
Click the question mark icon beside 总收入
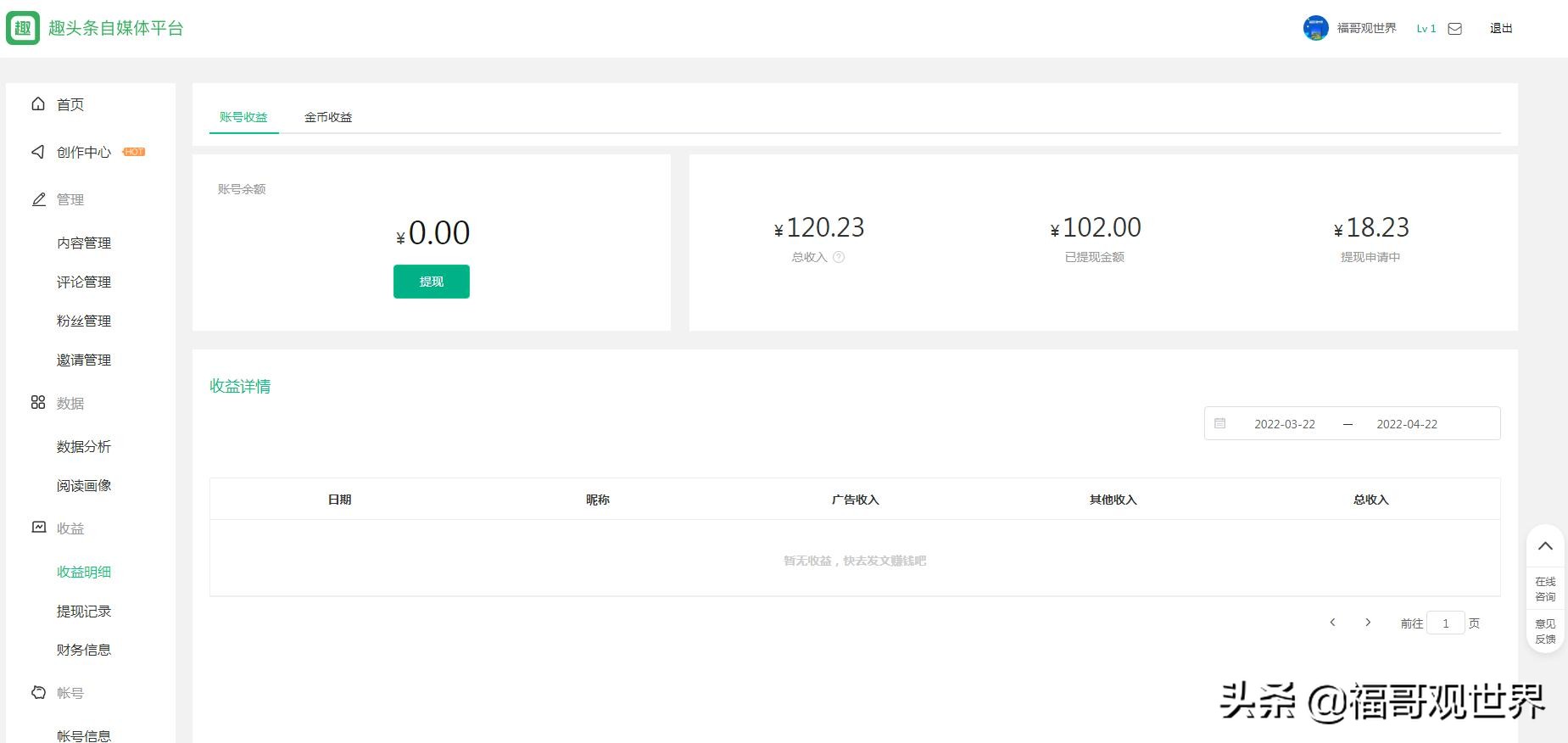pyautogui.click(x=839, y=257)
